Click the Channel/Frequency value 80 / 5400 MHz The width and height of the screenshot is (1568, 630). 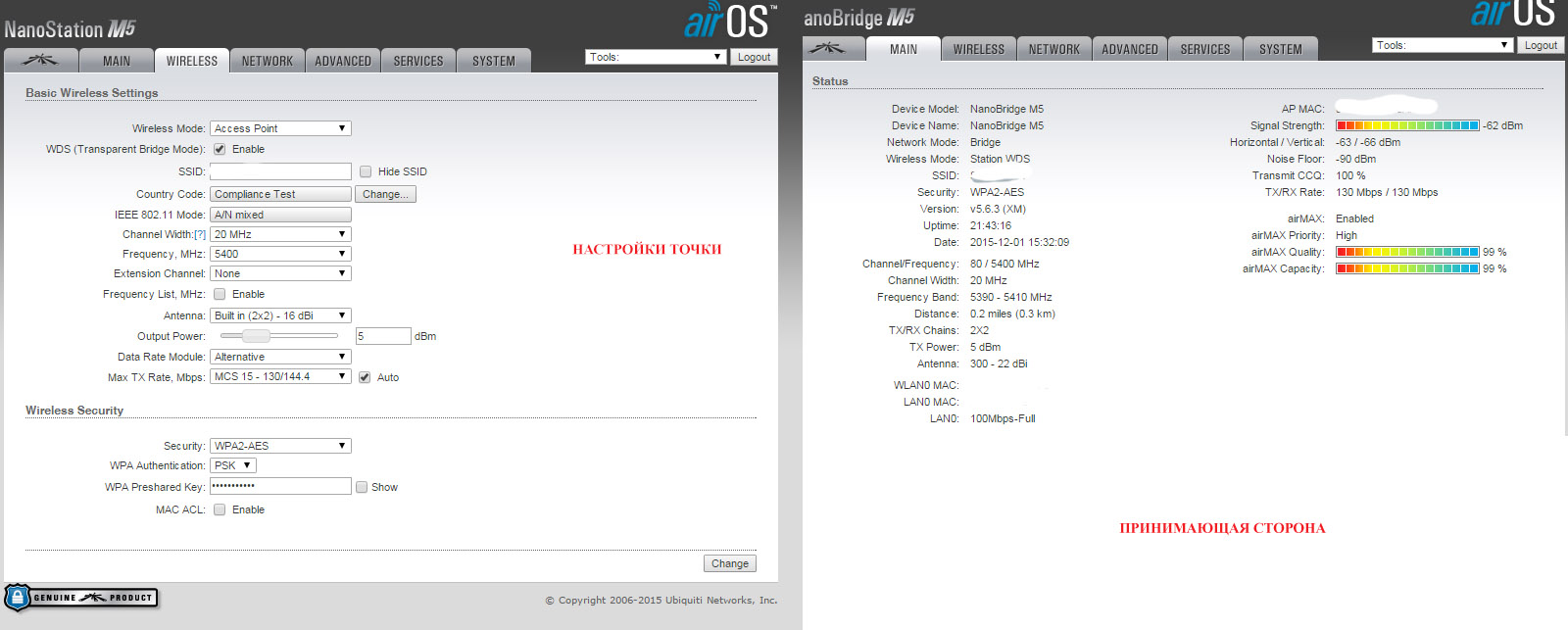[x=1004, y=264]
